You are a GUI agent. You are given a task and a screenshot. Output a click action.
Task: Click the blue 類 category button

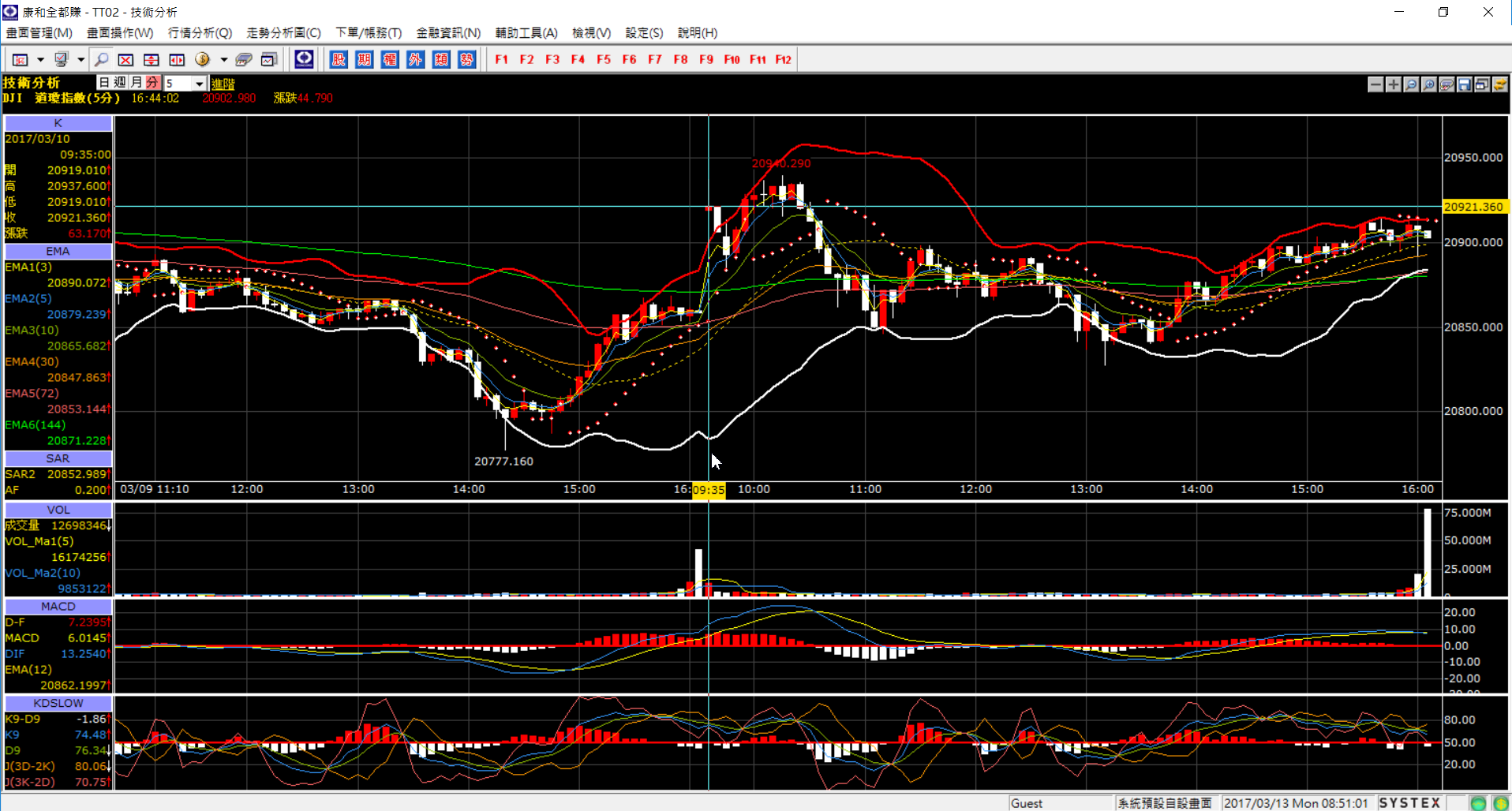click(441, 59)
